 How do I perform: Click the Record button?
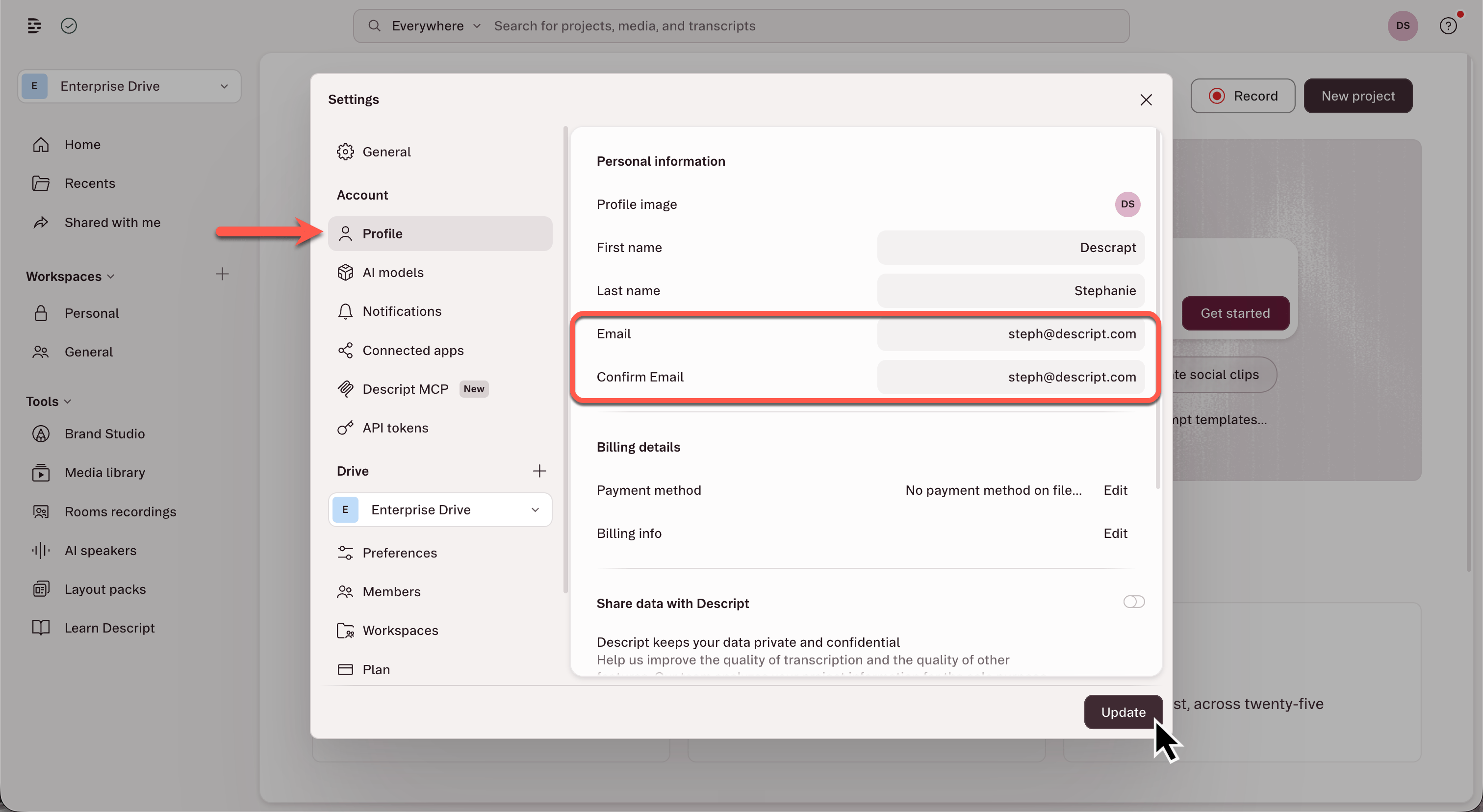pyautogui.click(x=1242, y=96)
